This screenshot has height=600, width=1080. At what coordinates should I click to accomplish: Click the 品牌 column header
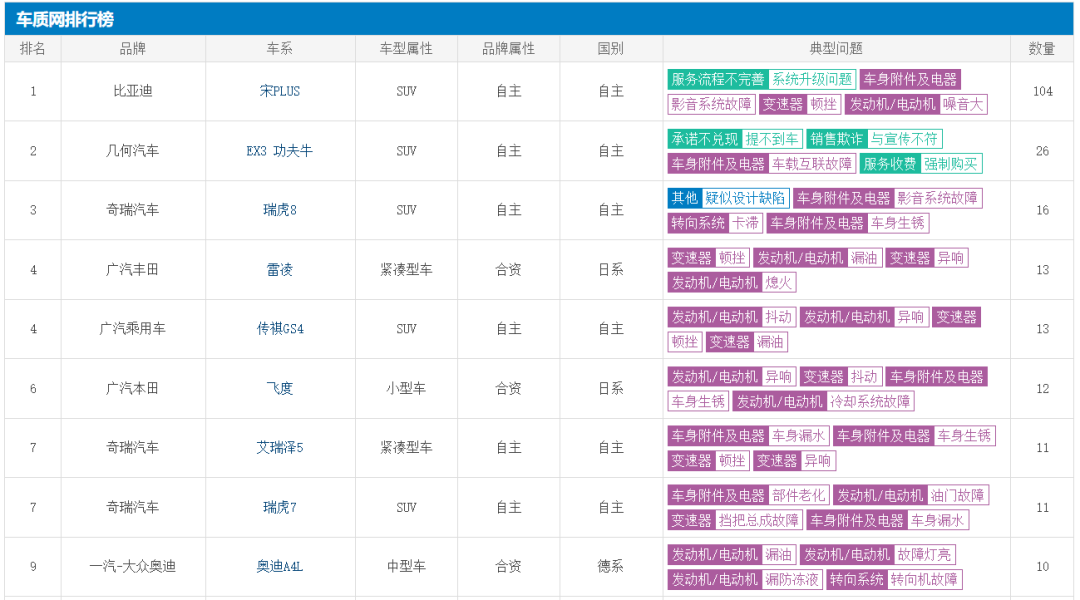pyautogui.click(x=133, y=49)
